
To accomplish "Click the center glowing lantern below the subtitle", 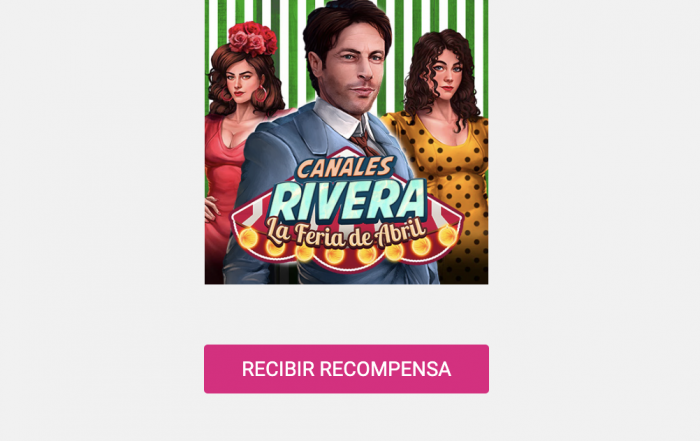I will coord(334,255).
